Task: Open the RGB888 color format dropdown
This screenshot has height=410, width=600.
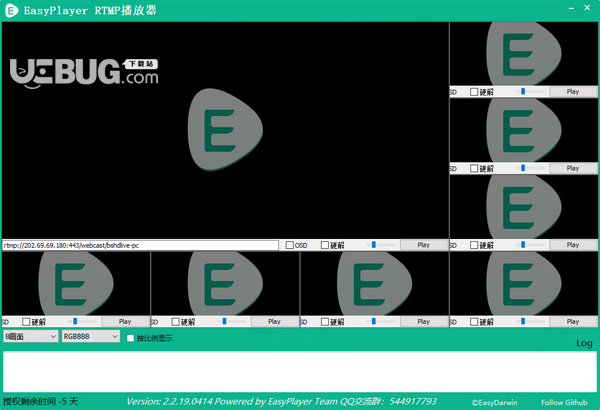Action: click(91, 336)
